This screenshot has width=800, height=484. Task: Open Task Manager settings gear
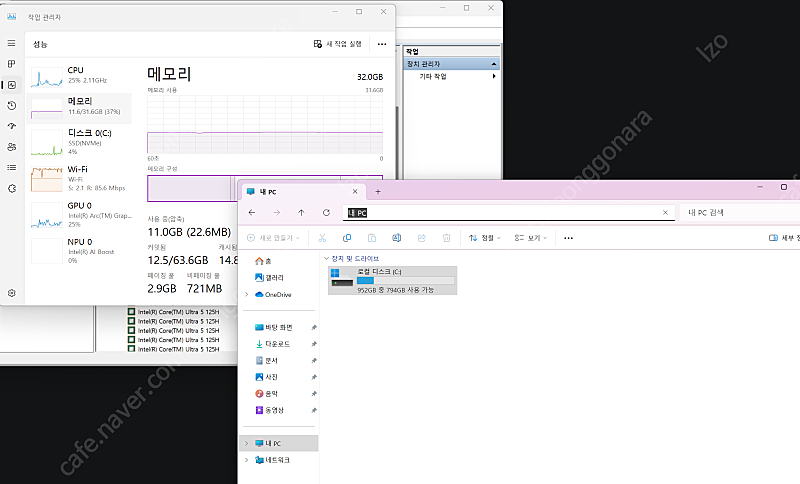click(x=12, y=293)
